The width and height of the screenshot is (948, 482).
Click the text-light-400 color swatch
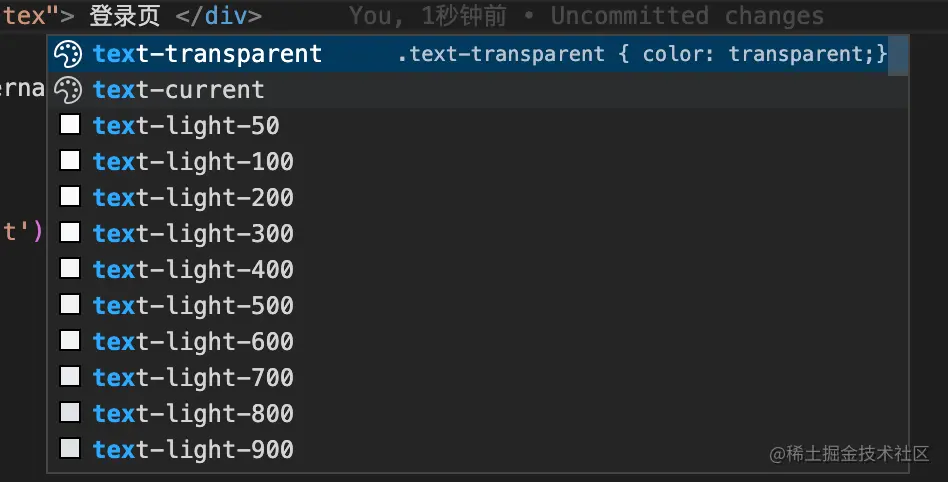(x=70, y=269)
